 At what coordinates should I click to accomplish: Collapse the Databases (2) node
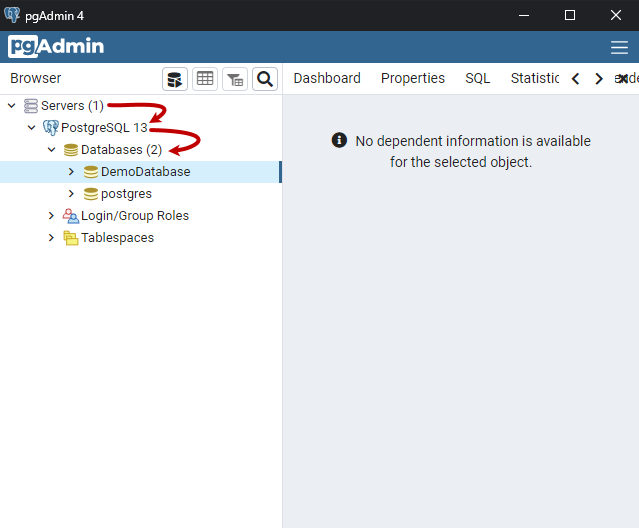point(51,150)
